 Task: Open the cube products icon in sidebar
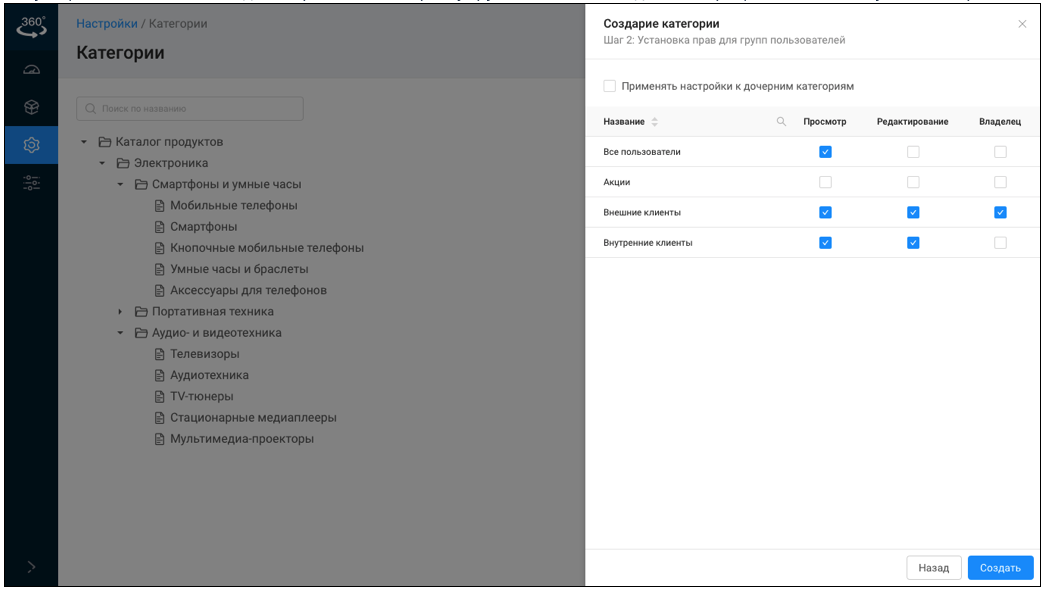coord(31,107)
